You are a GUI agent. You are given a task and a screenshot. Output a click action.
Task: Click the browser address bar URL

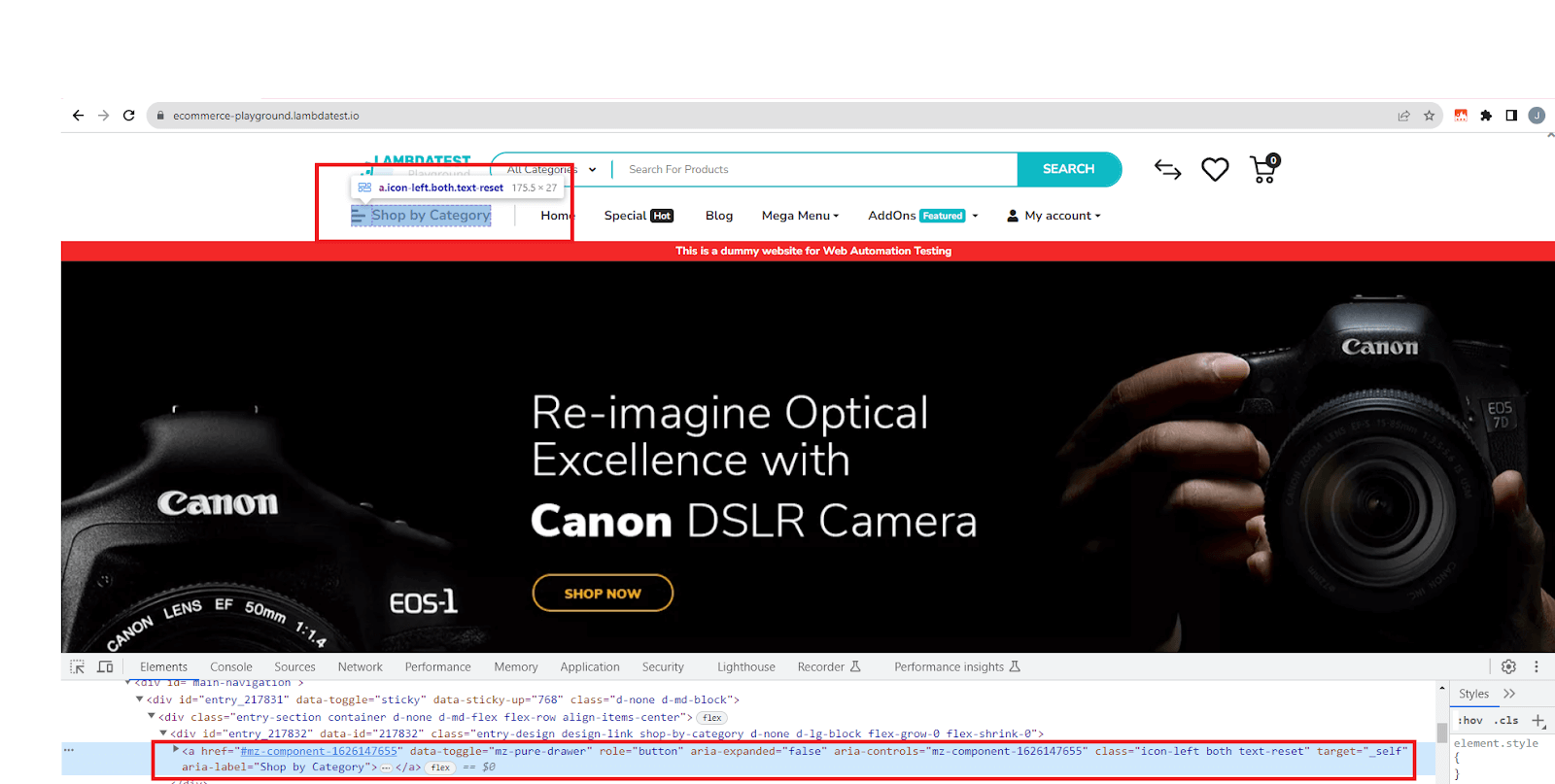266,116
